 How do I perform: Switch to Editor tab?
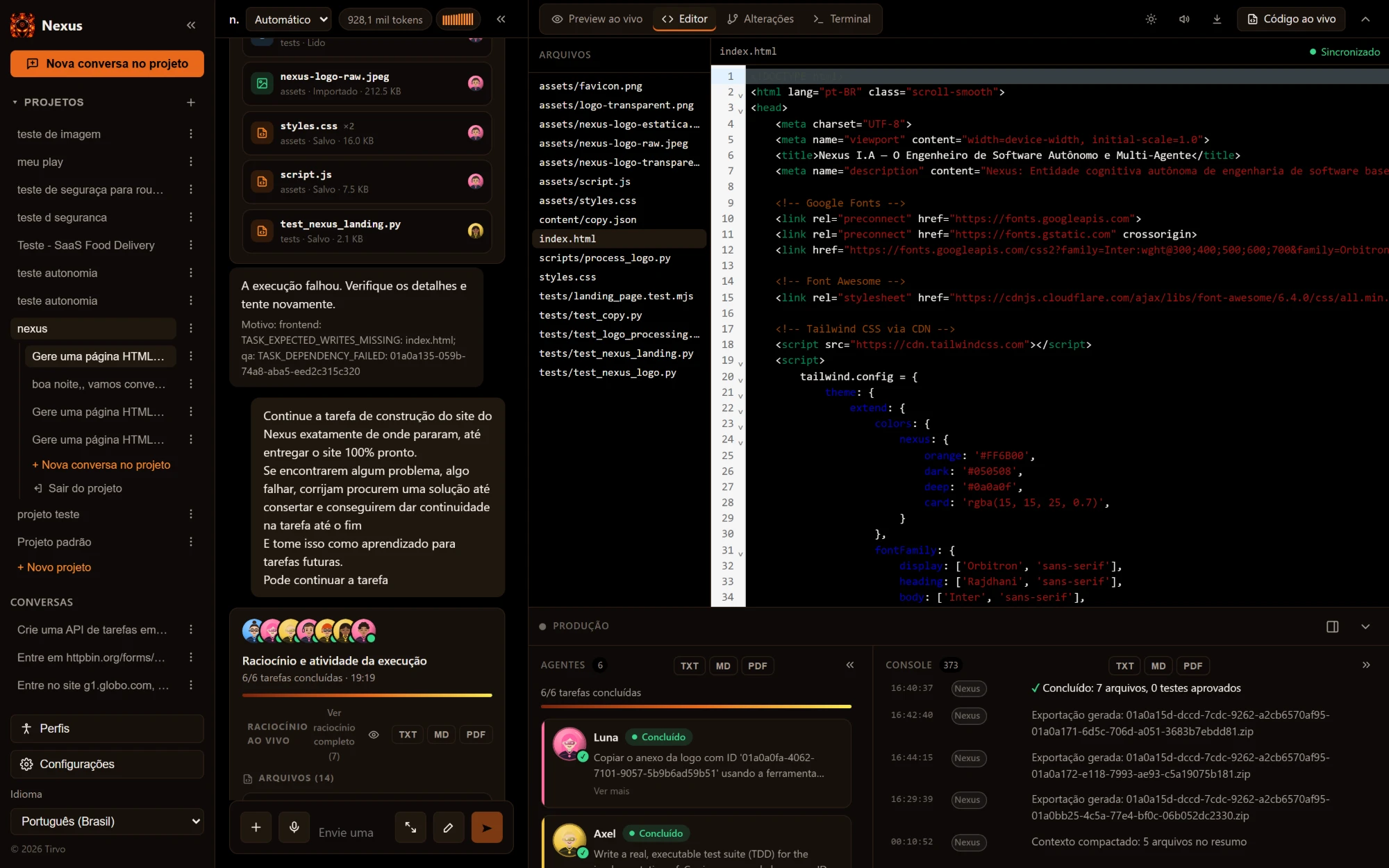click(684, 19)
